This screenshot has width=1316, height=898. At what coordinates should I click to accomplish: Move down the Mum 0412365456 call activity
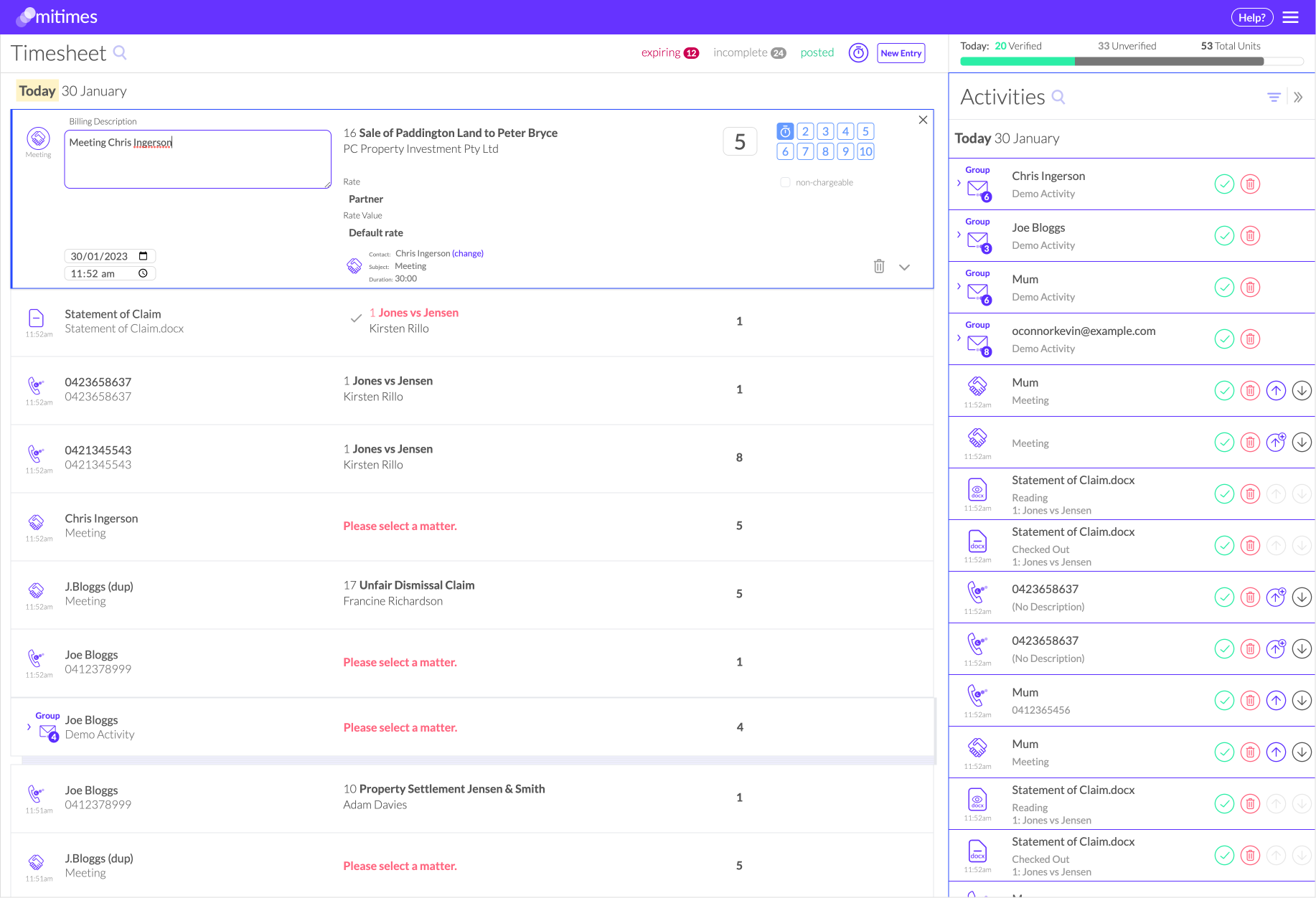tap(1302, 701)
